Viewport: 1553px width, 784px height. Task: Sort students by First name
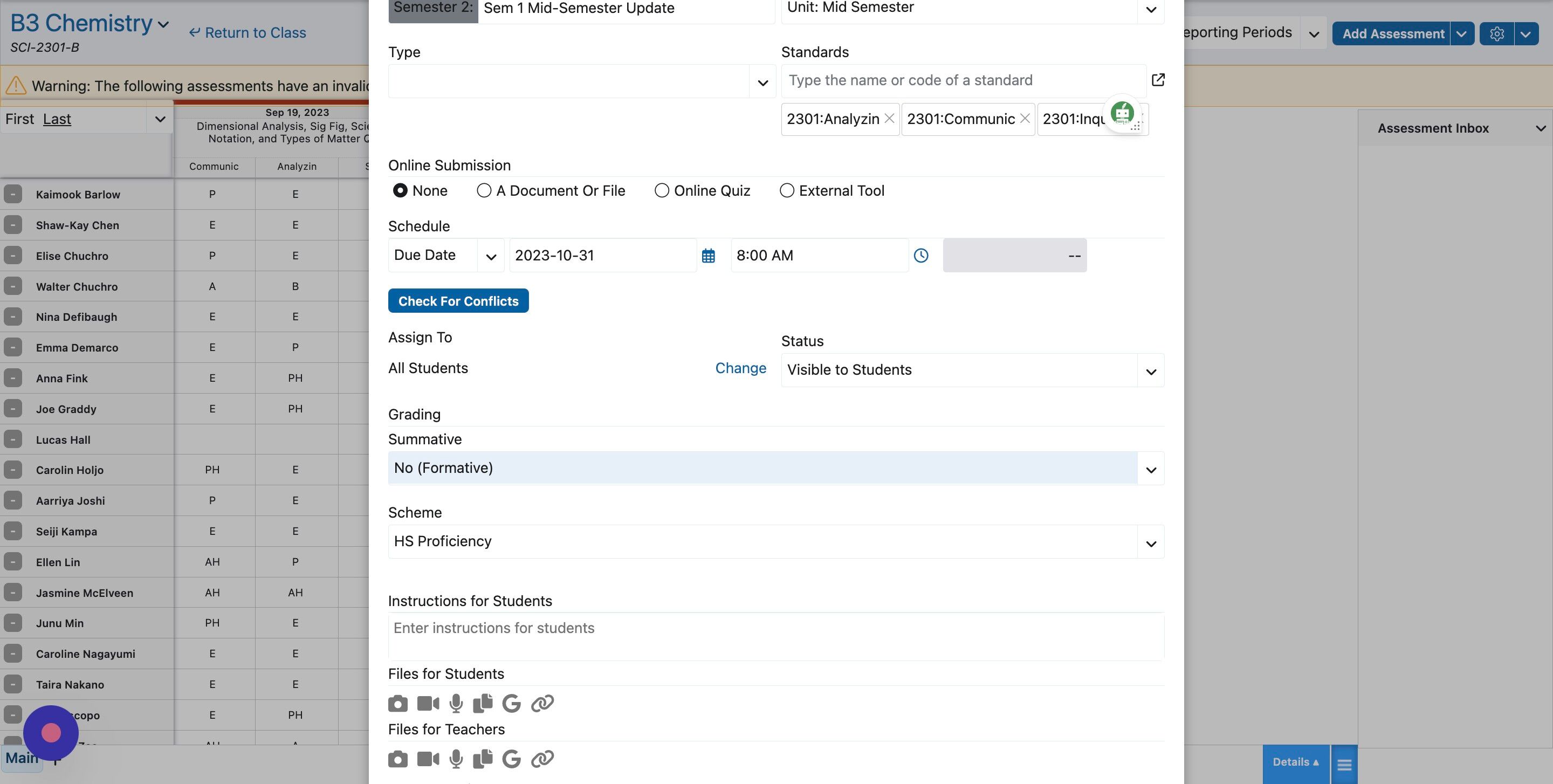19,119
